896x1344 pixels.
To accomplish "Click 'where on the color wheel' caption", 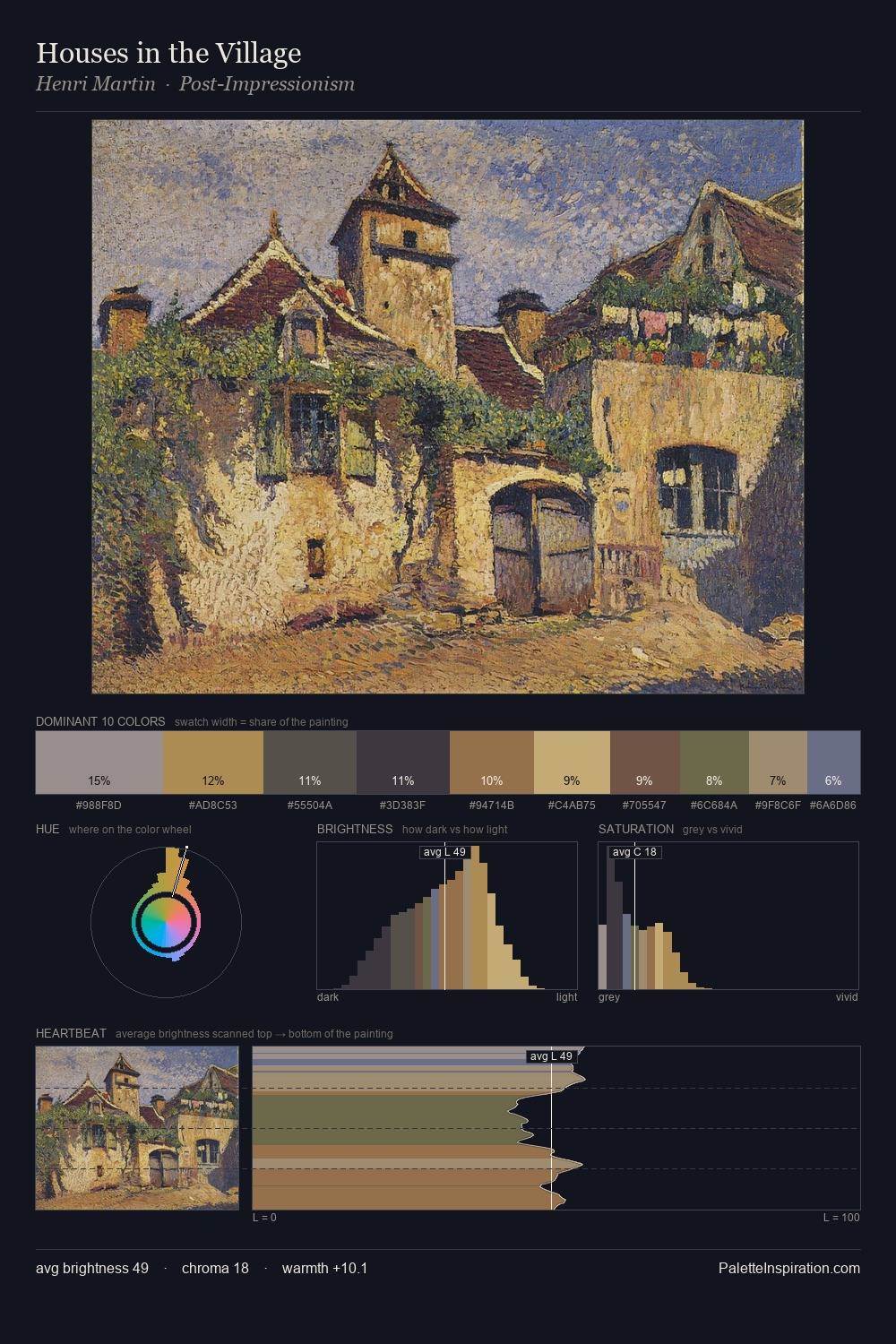I will click(x=130, y=829).
